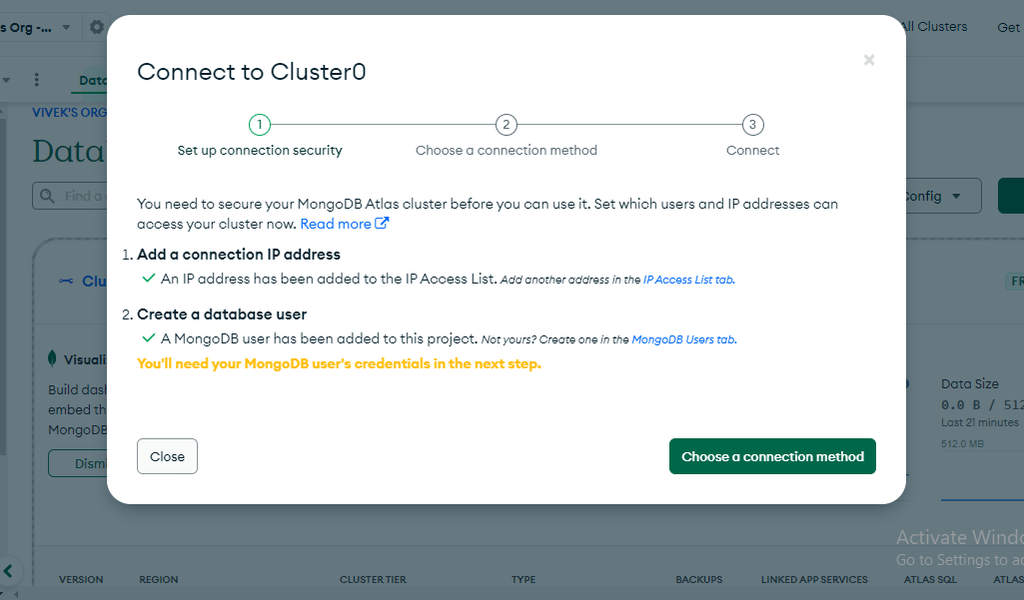Open the organization settings gear icon
Viewport: 1024px width, 600px height.
tap(97, 27)
